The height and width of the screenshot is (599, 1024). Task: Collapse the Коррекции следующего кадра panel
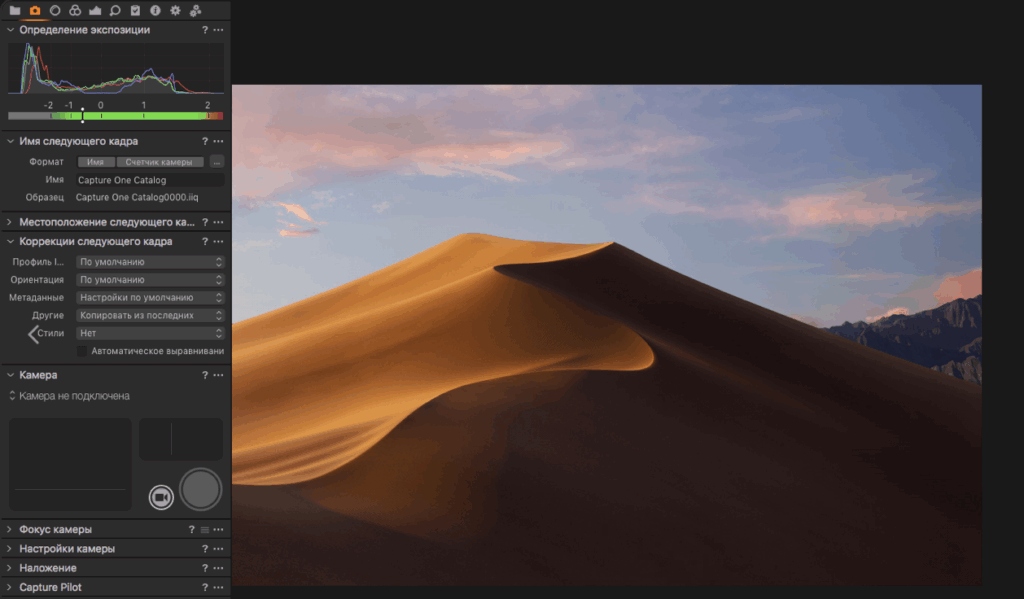click(x=10, y=242)
